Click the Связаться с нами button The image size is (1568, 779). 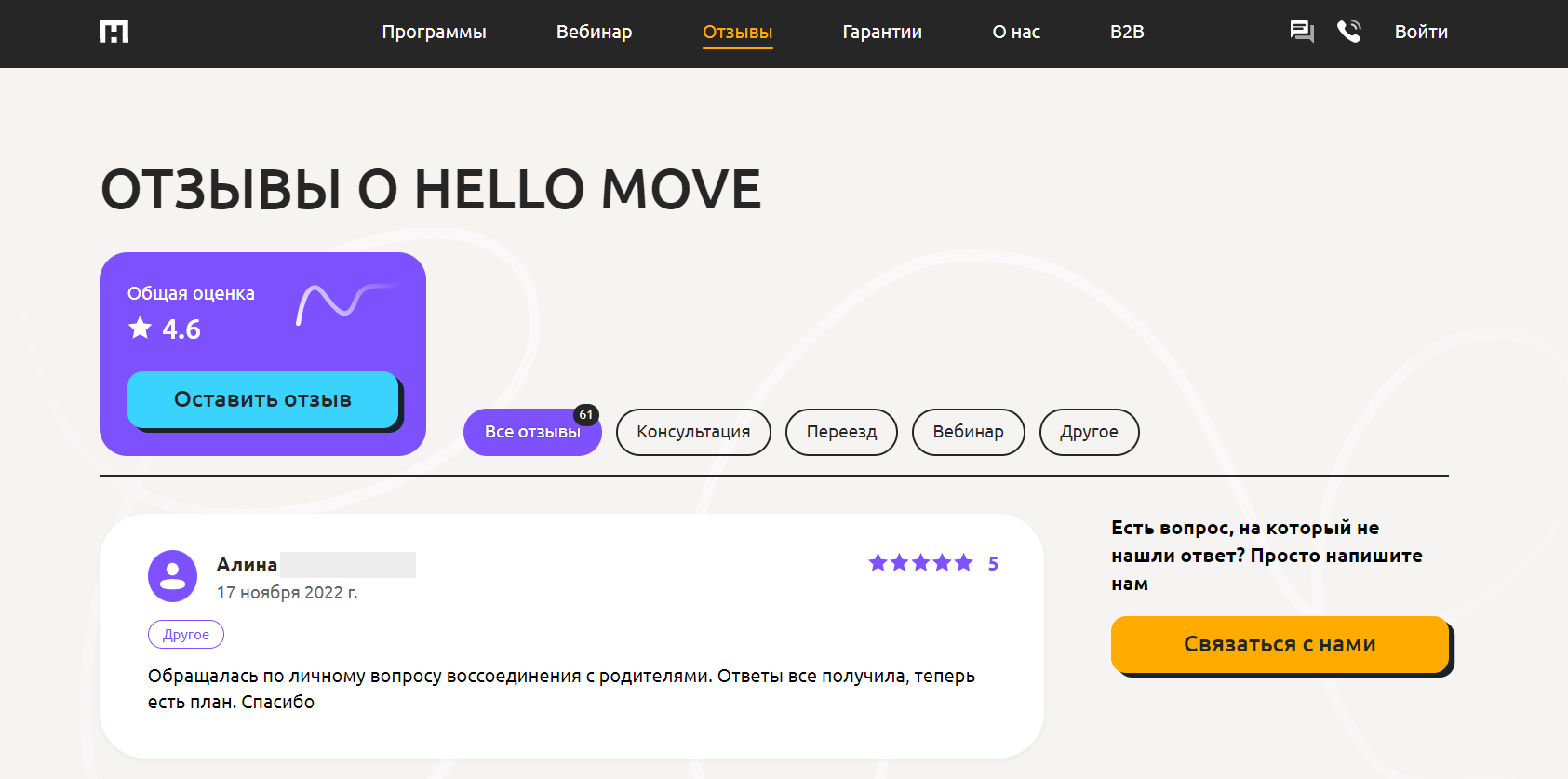tap(1280, 644)
